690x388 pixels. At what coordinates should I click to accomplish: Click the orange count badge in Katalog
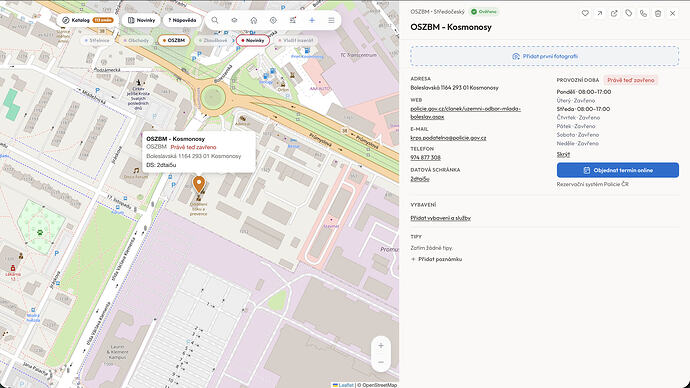pyautogui.click(x=103, y=20)
